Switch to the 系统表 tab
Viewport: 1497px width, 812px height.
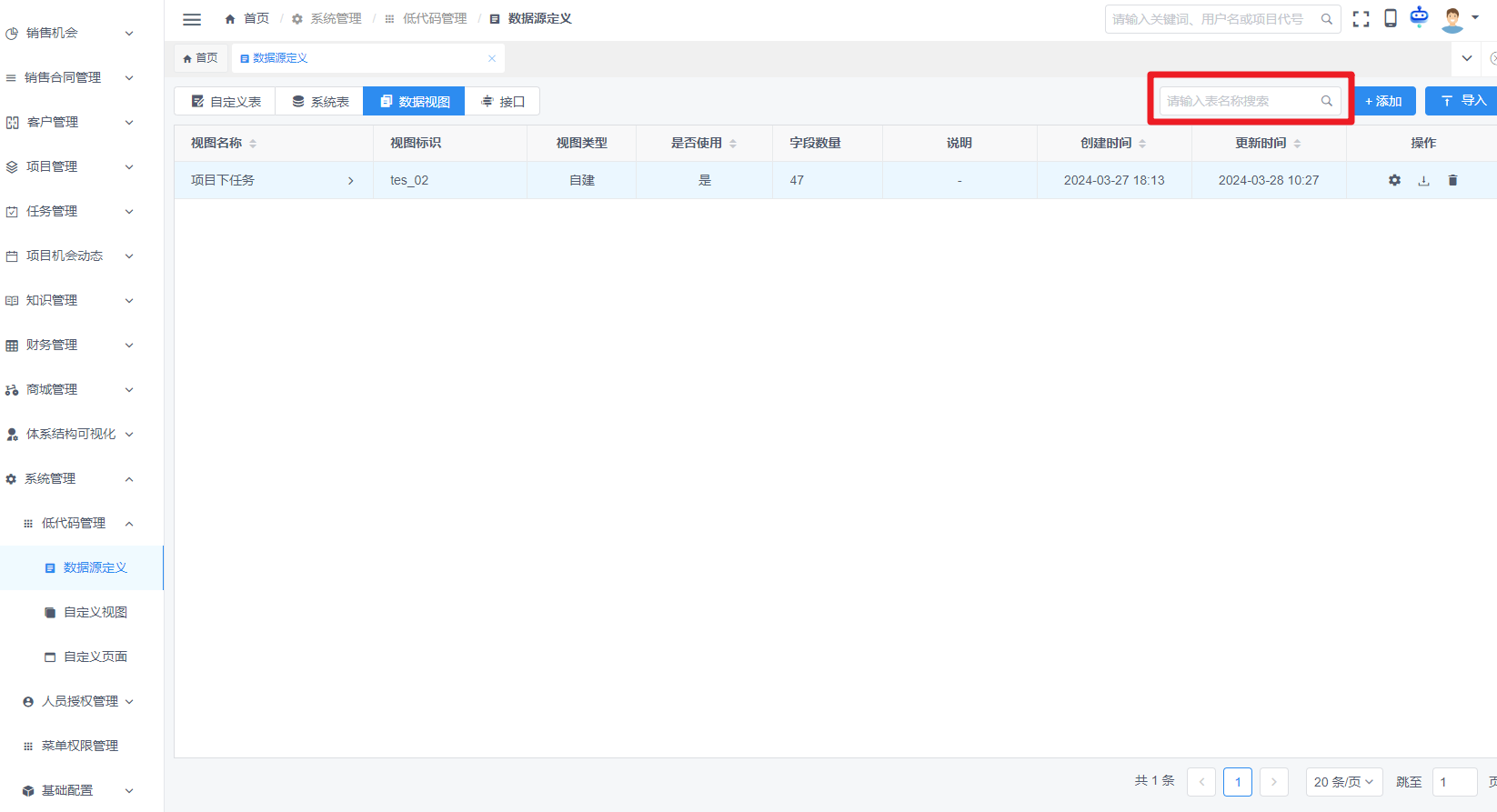tap(320, 102)
